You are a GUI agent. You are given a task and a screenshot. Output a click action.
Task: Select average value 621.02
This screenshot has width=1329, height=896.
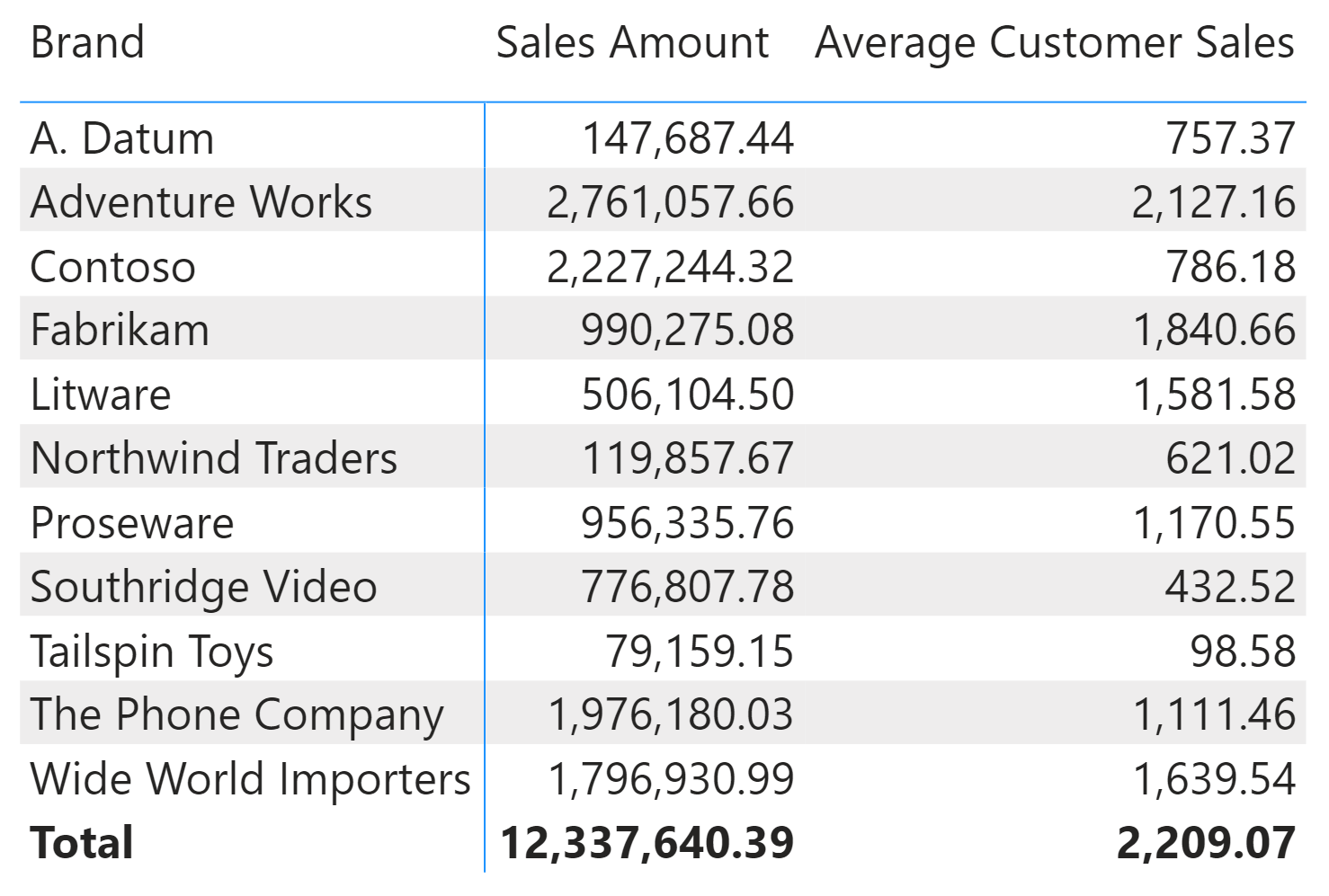tap(1231, 457)
